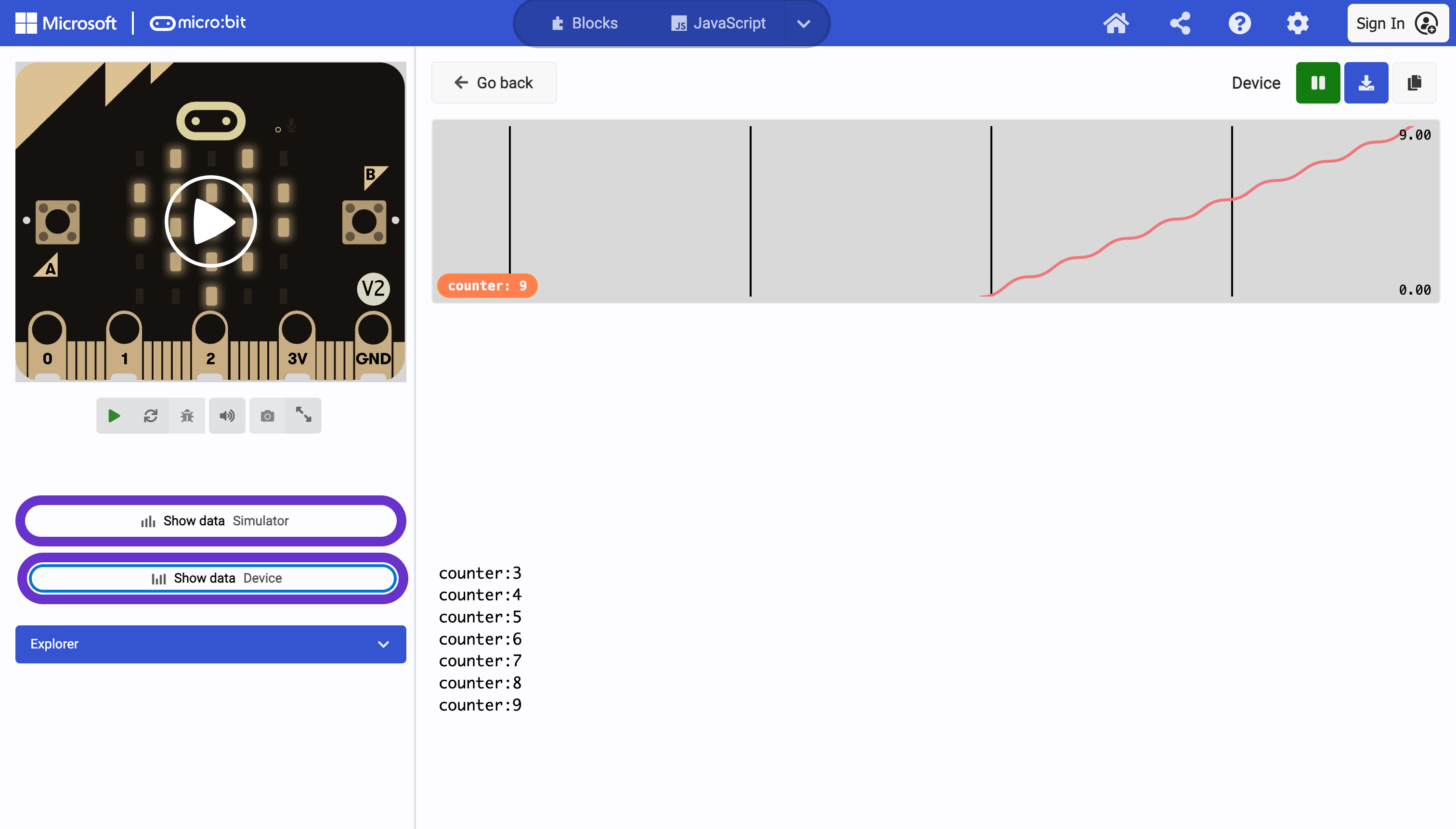The width and height of the screenshot is (1456, 829).
Task: Start the simulator with the green play button
Action: 115,415
